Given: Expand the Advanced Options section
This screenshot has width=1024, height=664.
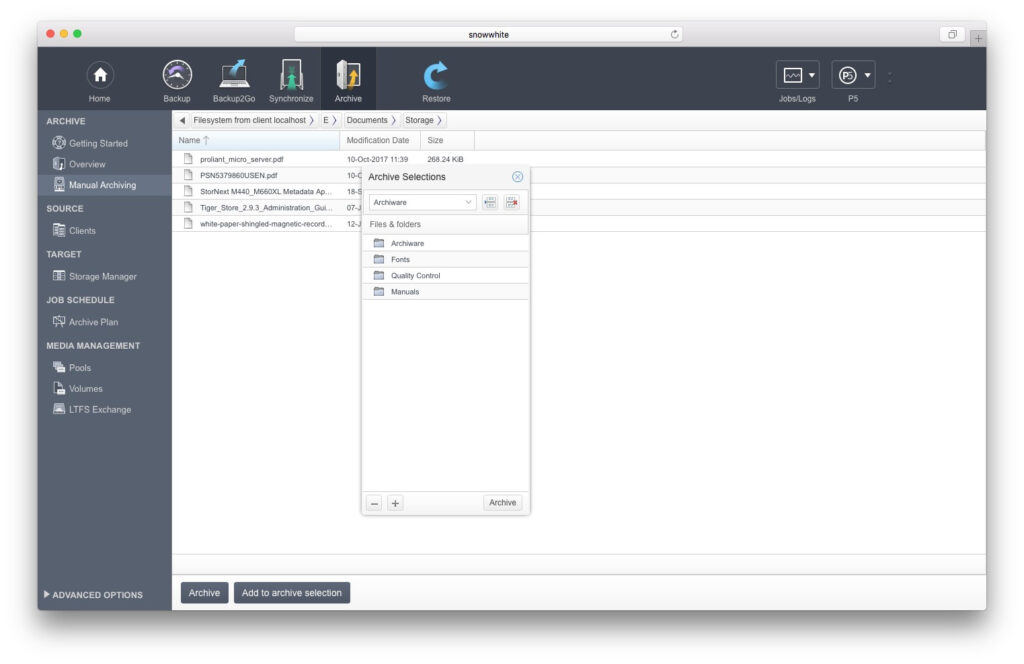Looking at the screenshot, I should tap(94, 595).
